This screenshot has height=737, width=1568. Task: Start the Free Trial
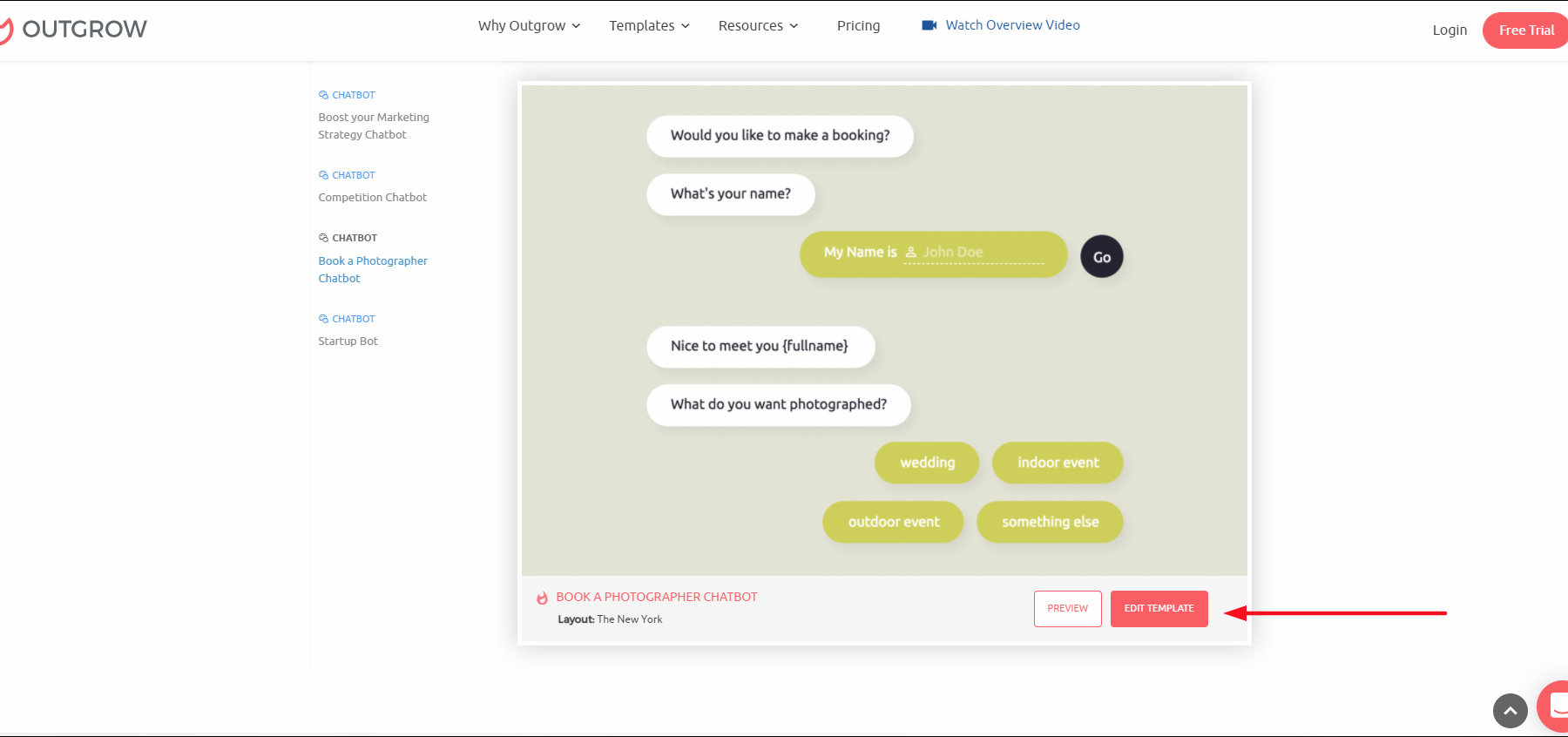click(x=1526, y=30)
